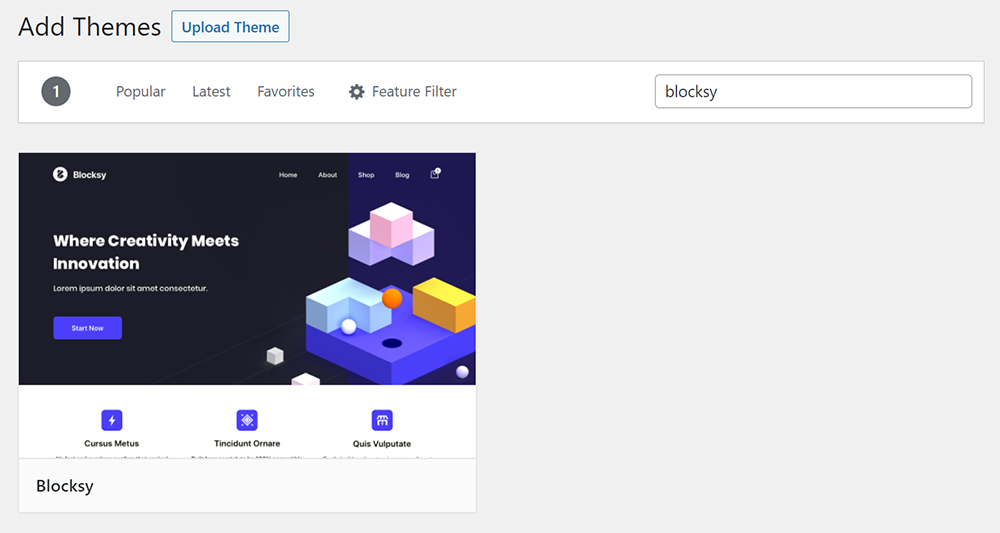Open the Feature Filter link
Image resolution: width=1000 pixels, height=533 pixels.
402,92
